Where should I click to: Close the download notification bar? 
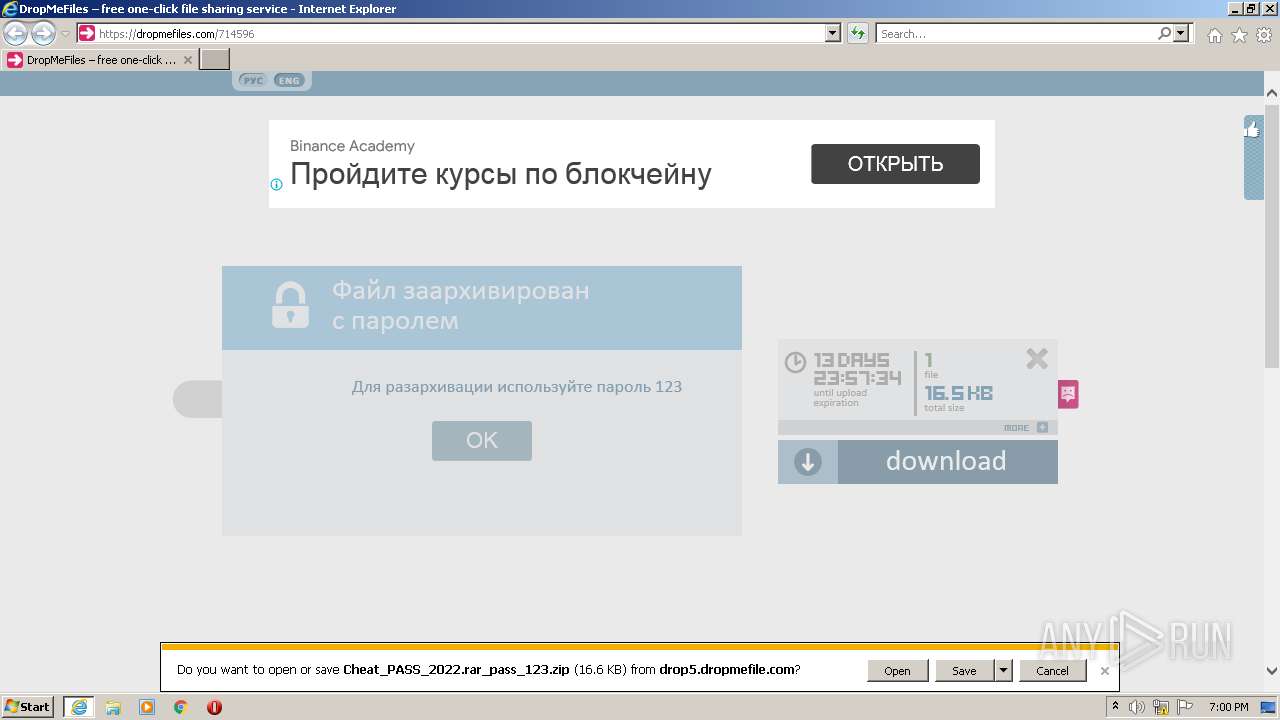(x=1104, y=671)
